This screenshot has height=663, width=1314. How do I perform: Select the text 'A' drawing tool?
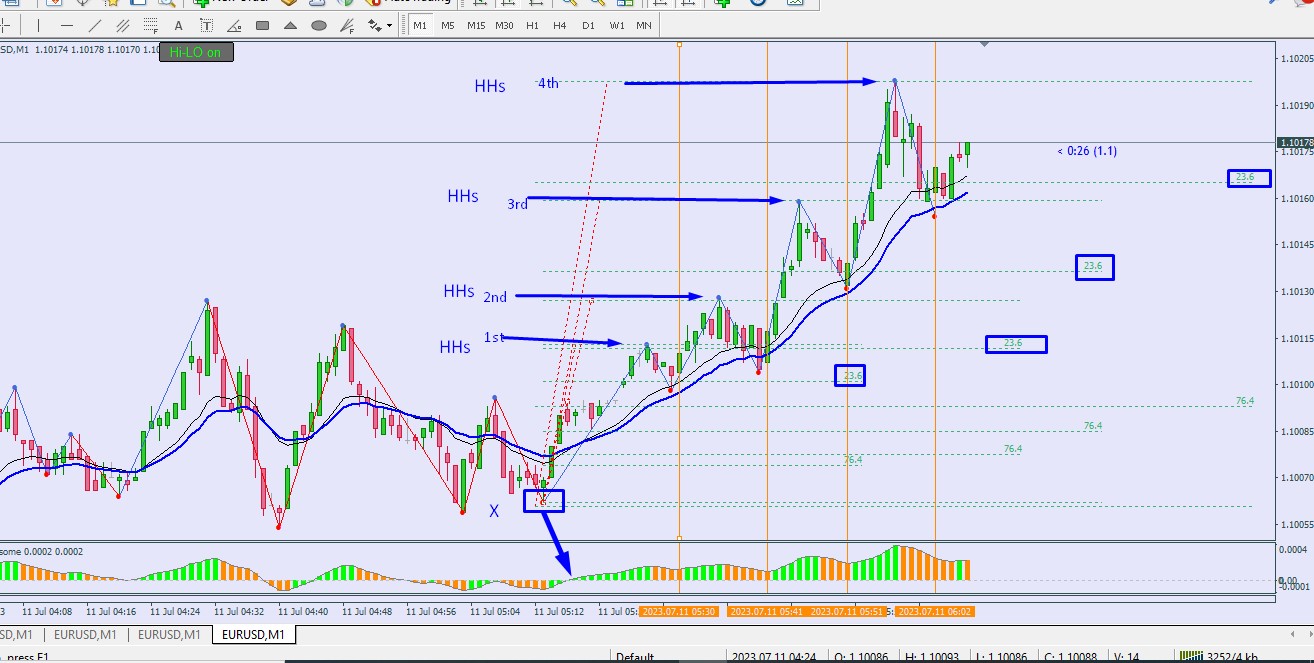pyautogui.click(x=177, y=25)
